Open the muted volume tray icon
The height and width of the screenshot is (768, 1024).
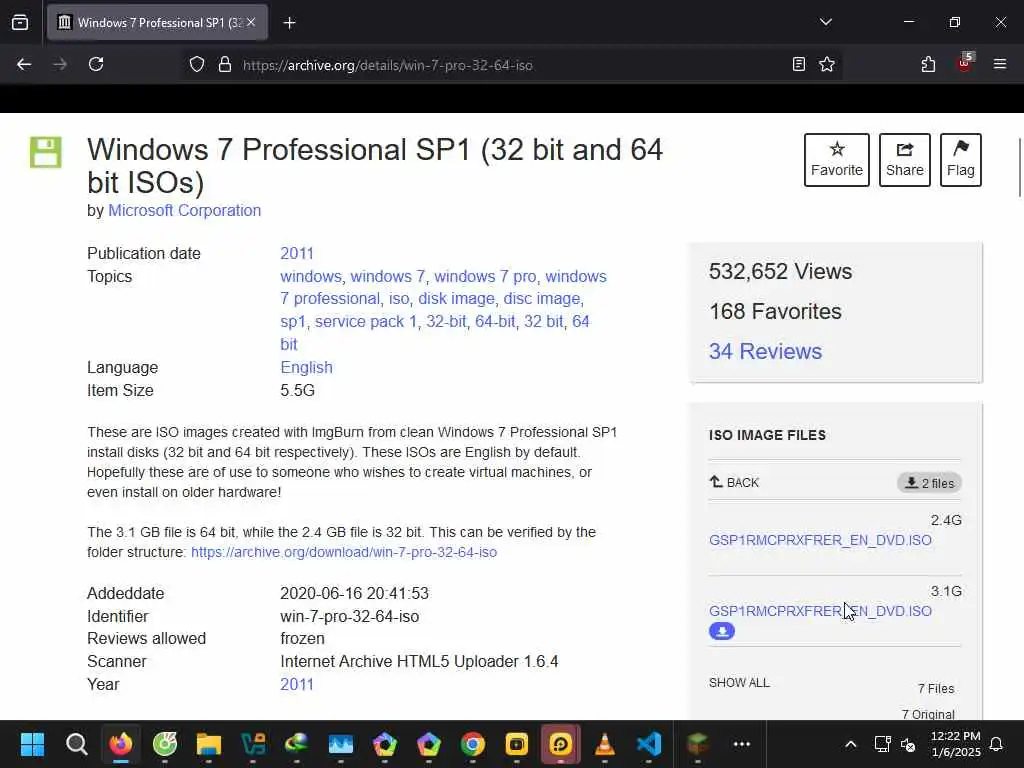[x=908, y=744]
